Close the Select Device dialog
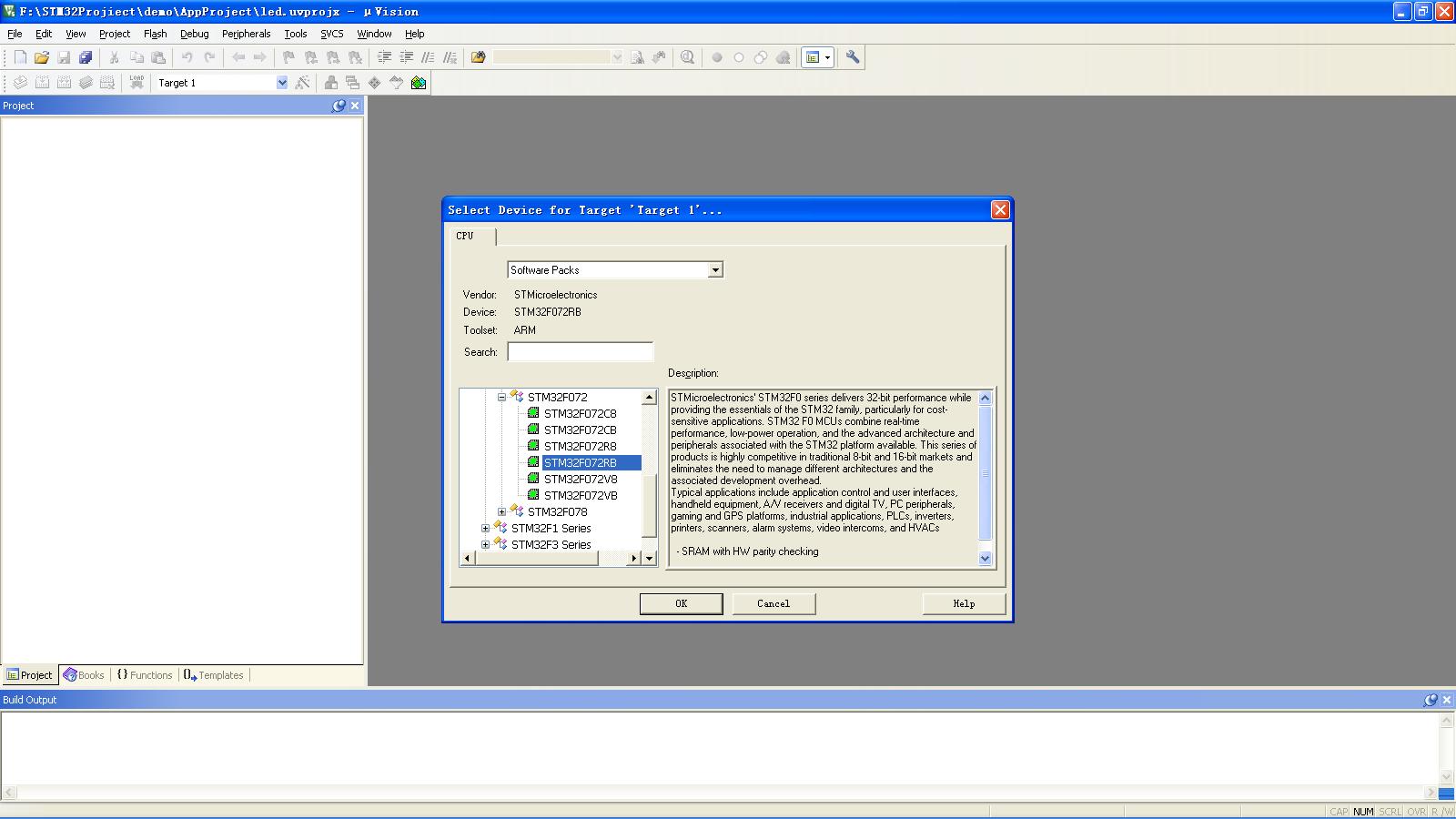This screenshot has width=1456, height=819. (1000, 210)
